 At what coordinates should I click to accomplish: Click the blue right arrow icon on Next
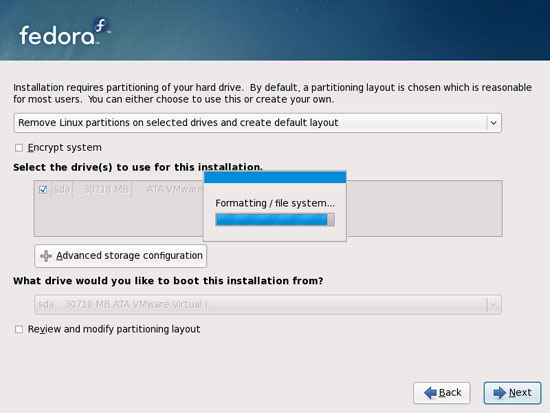[500, 393]
